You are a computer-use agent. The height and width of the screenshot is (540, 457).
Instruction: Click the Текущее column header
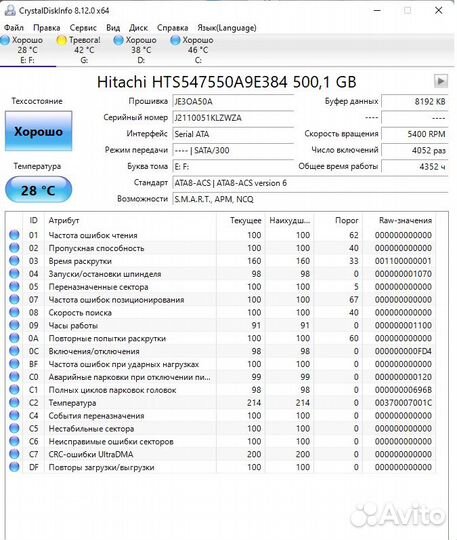tap(240, 220)
